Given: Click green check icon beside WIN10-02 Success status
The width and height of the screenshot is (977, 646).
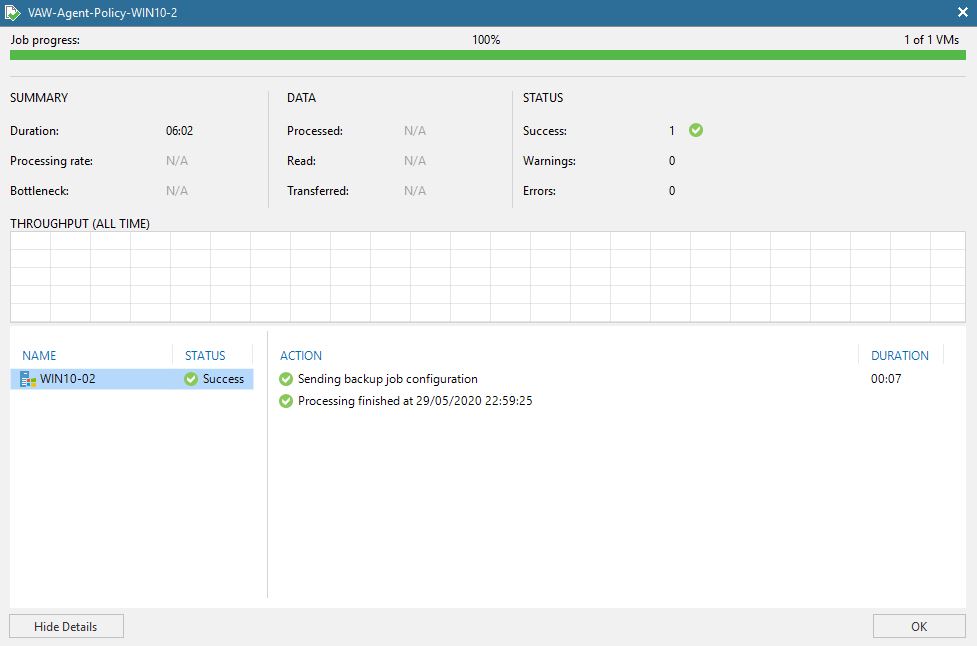Looking at the screenshot, I should coord(191,379).
